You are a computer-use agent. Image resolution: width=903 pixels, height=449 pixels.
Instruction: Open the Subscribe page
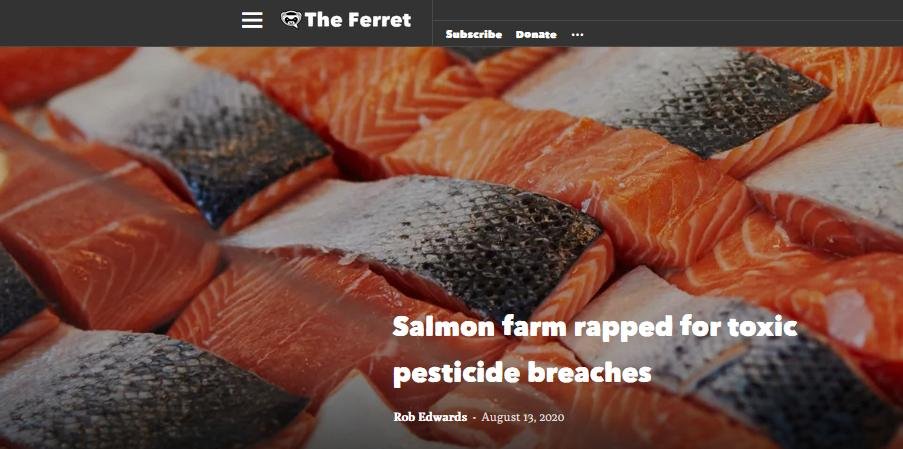(473, 35)
